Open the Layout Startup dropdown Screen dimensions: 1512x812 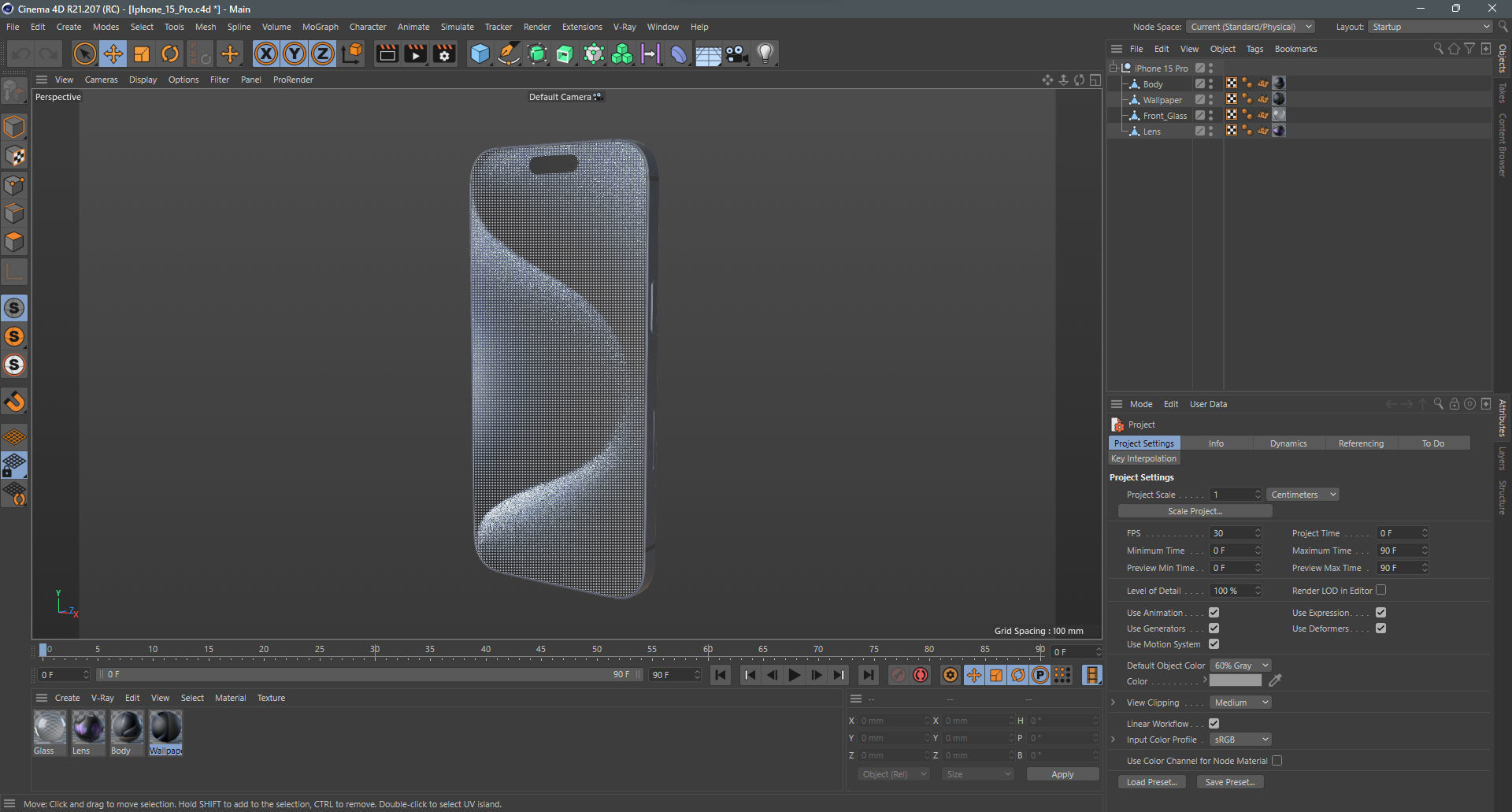click(x=1430, y=27)
